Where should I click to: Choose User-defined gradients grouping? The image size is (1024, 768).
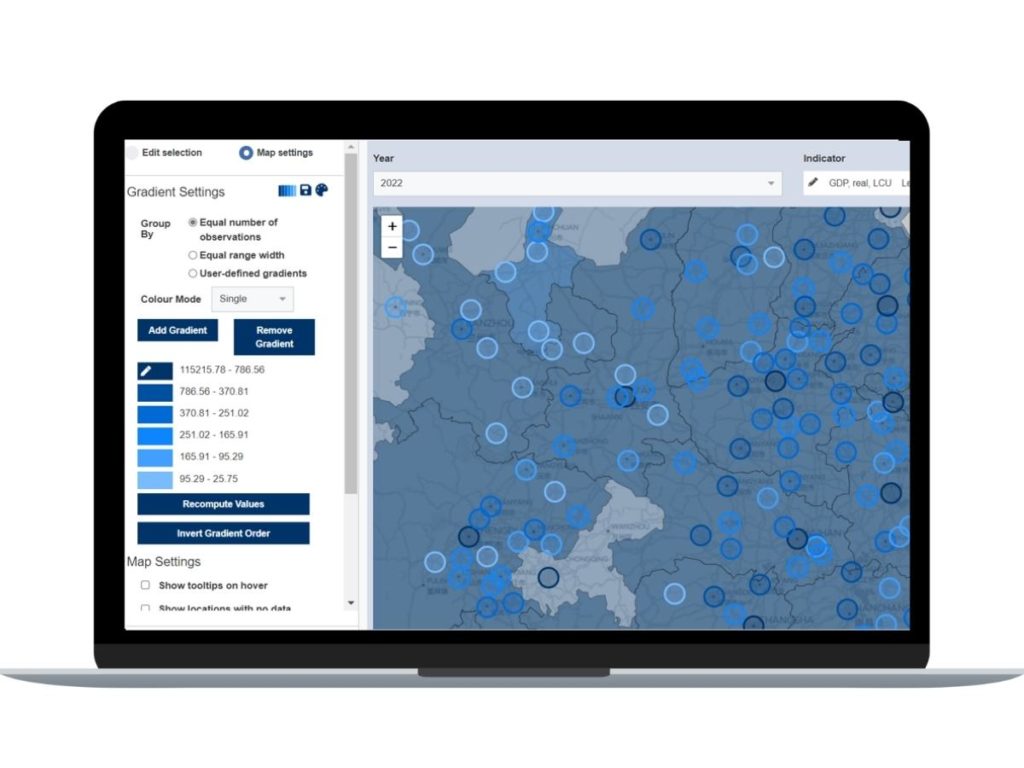tap(192, 273)
